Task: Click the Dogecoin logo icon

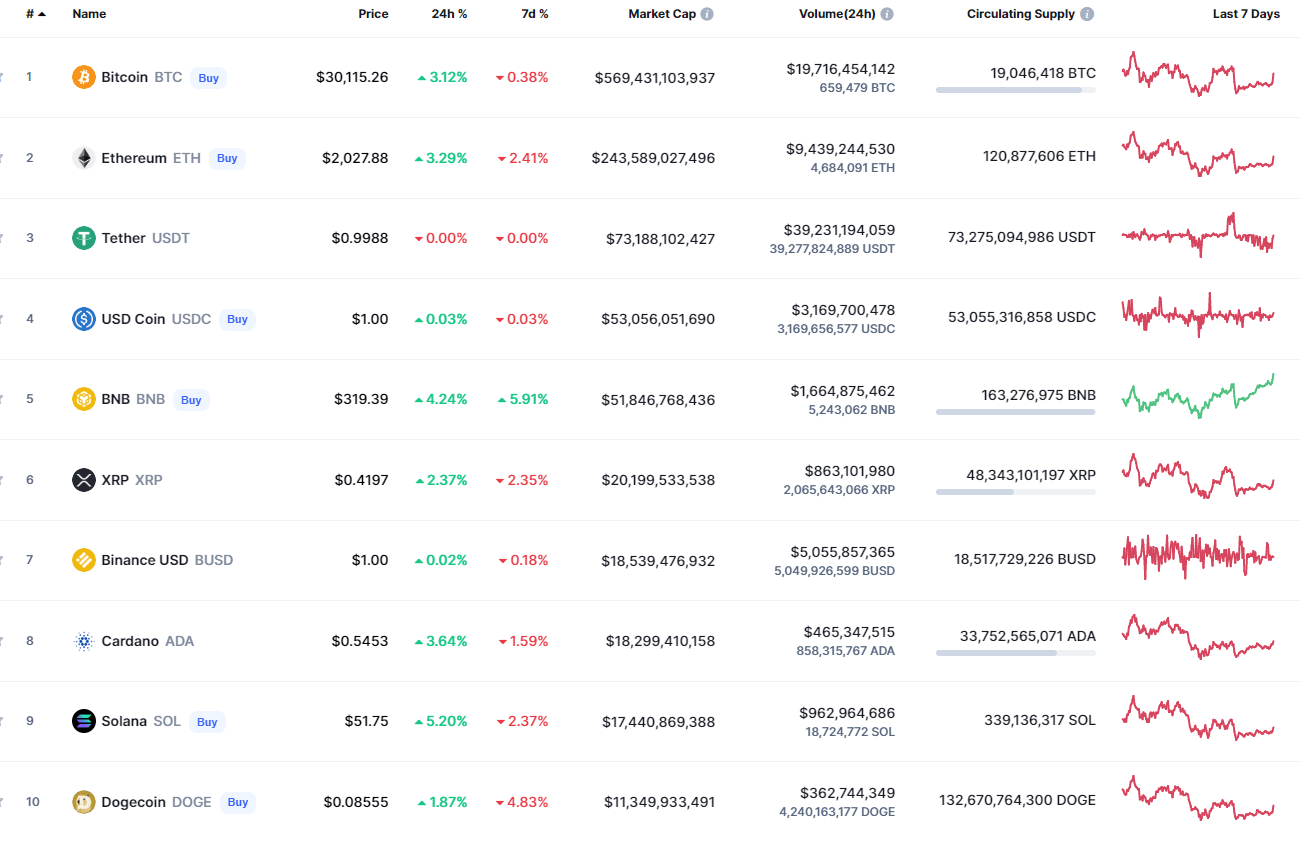Action: click(x=84, y=802)
